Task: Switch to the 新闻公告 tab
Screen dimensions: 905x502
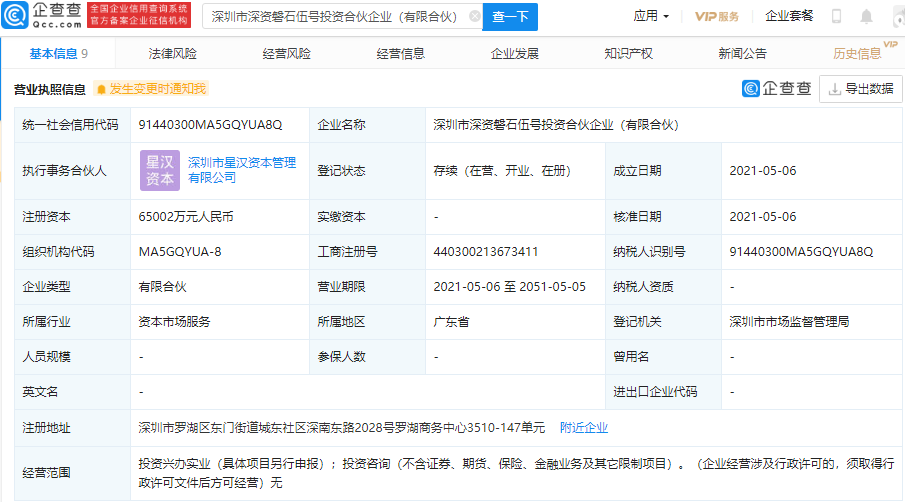Action: point(742,54)
